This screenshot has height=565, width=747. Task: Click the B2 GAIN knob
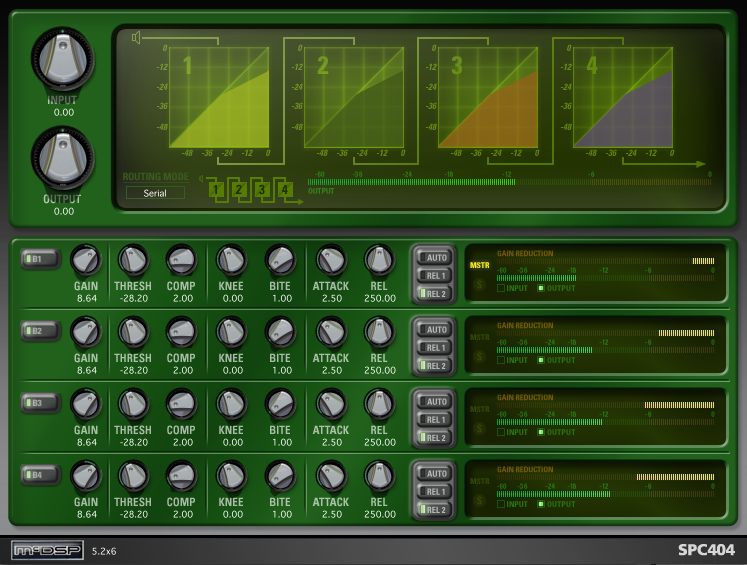86,333
